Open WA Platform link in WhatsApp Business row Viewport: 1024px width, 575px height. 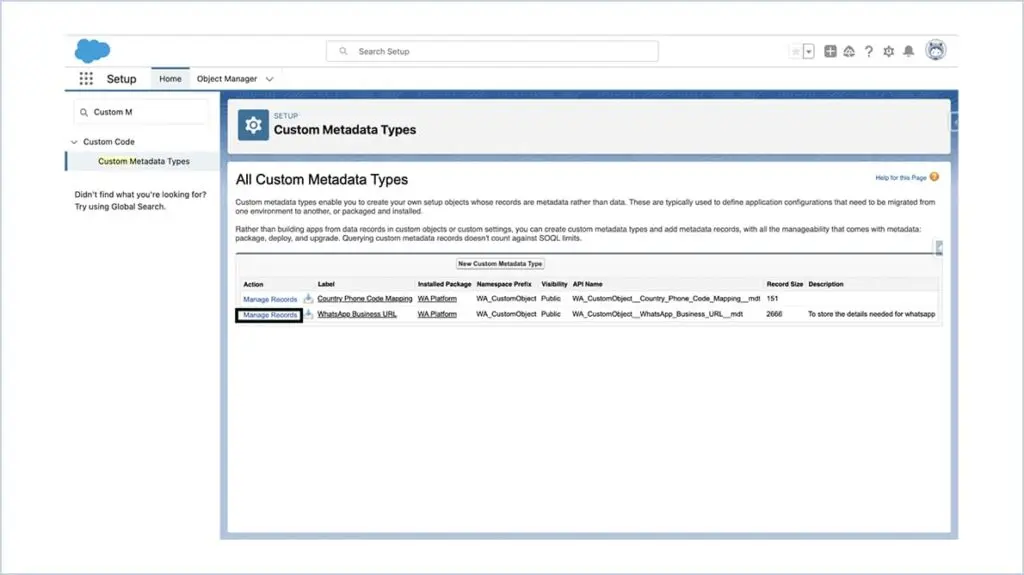point(437,314)
